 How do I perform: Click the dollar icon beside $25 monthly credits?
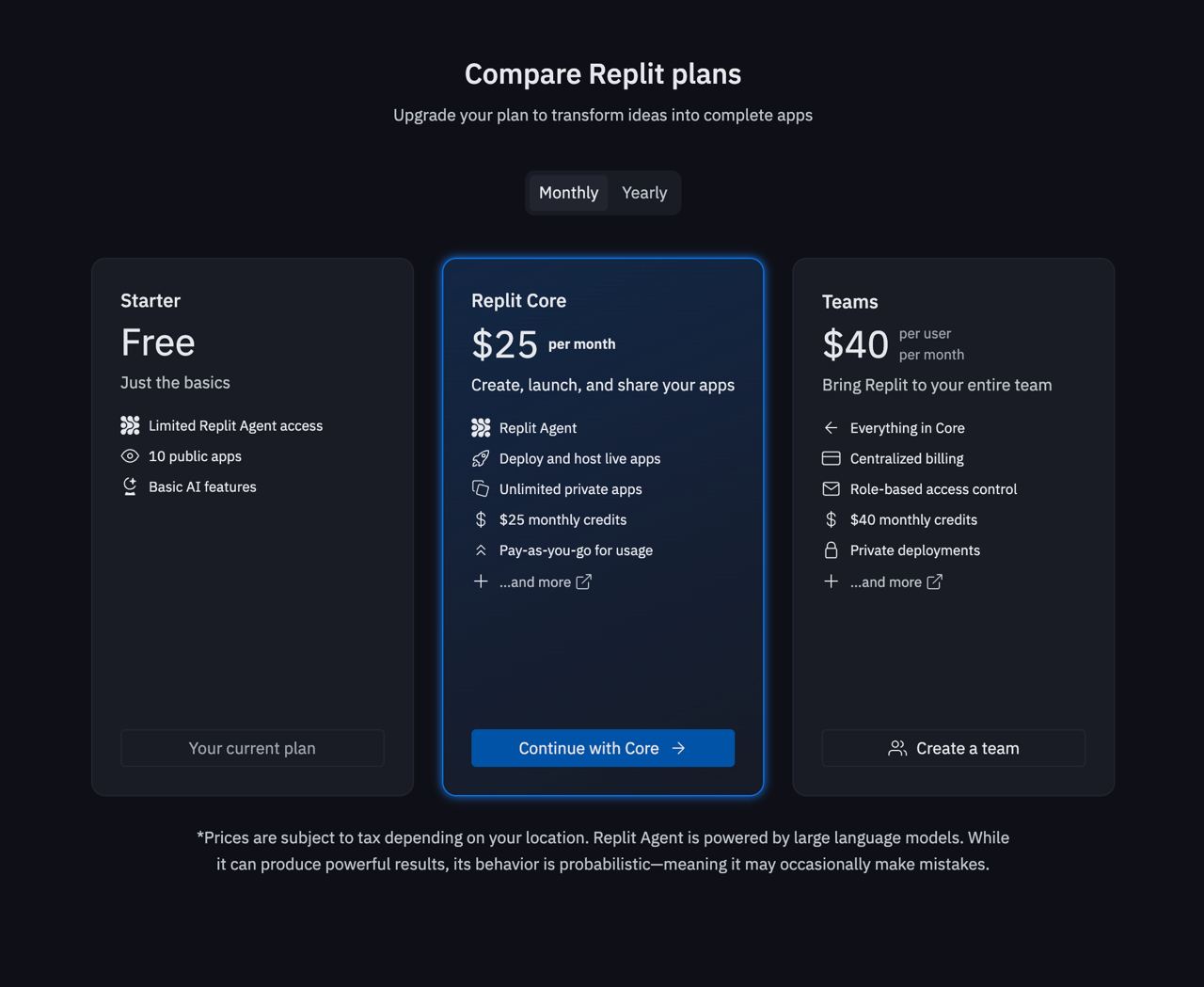pyautogui.click(x=481, y=519)
